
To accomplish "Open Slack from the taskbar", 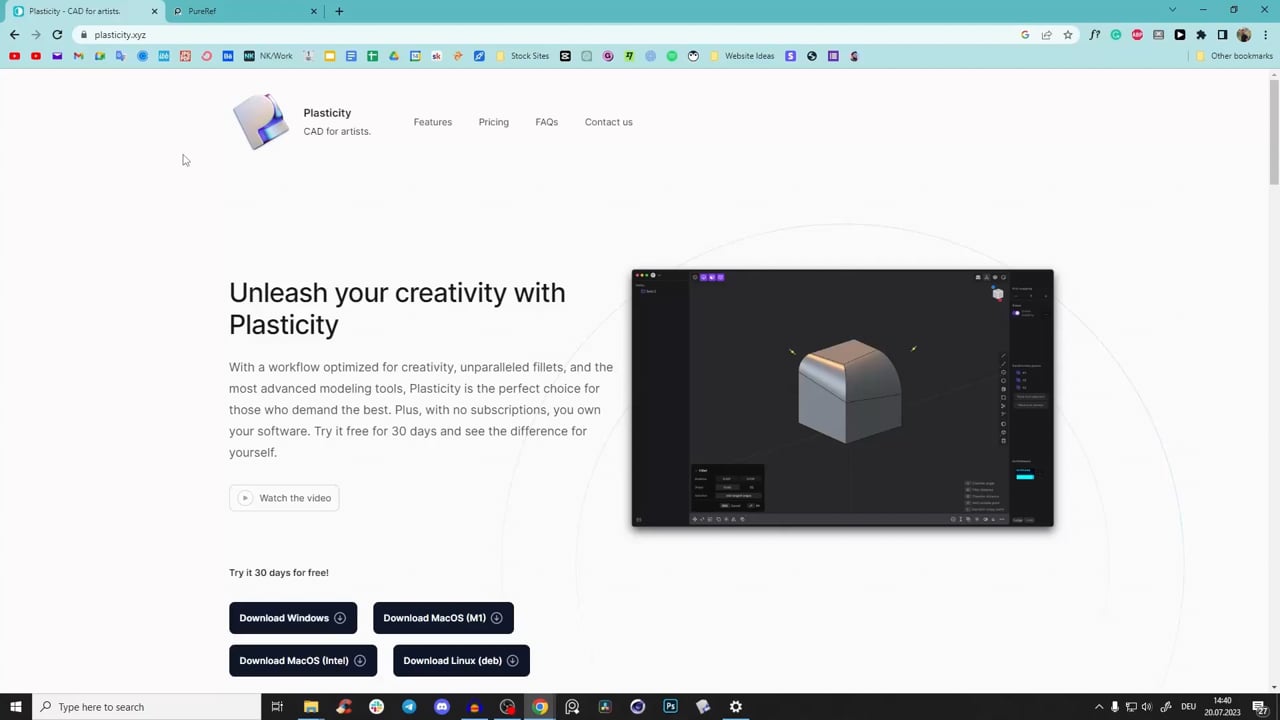I will coord(375,707).
